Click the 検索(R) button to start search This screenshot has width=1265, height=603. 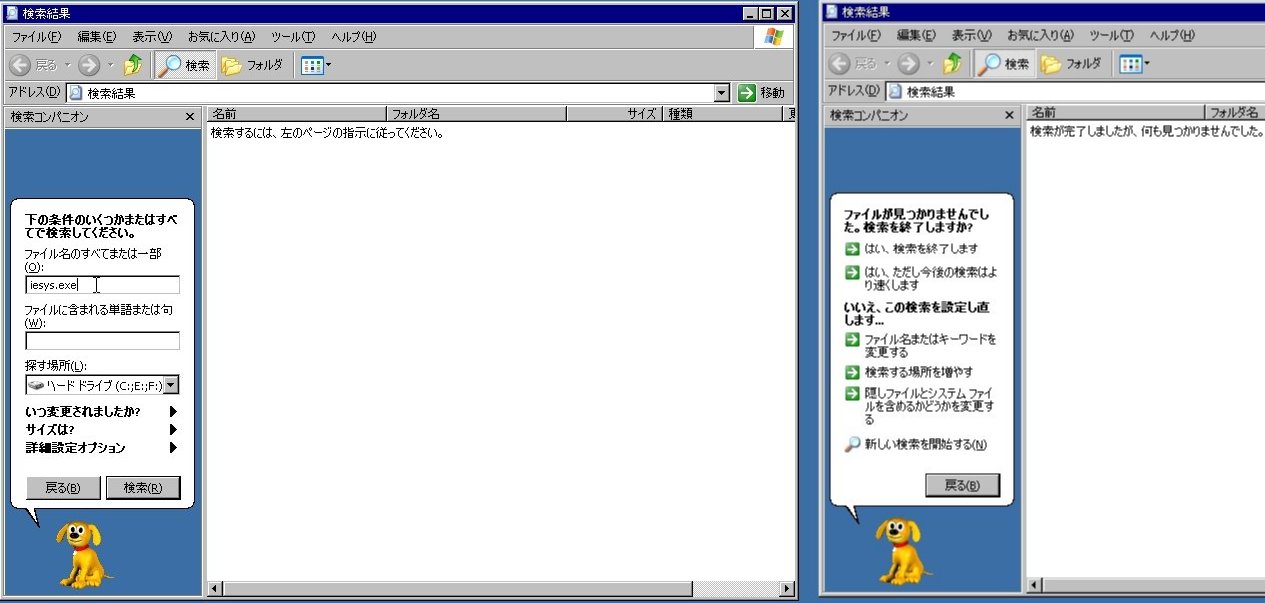pyautogui.click(x=143, y=488)
